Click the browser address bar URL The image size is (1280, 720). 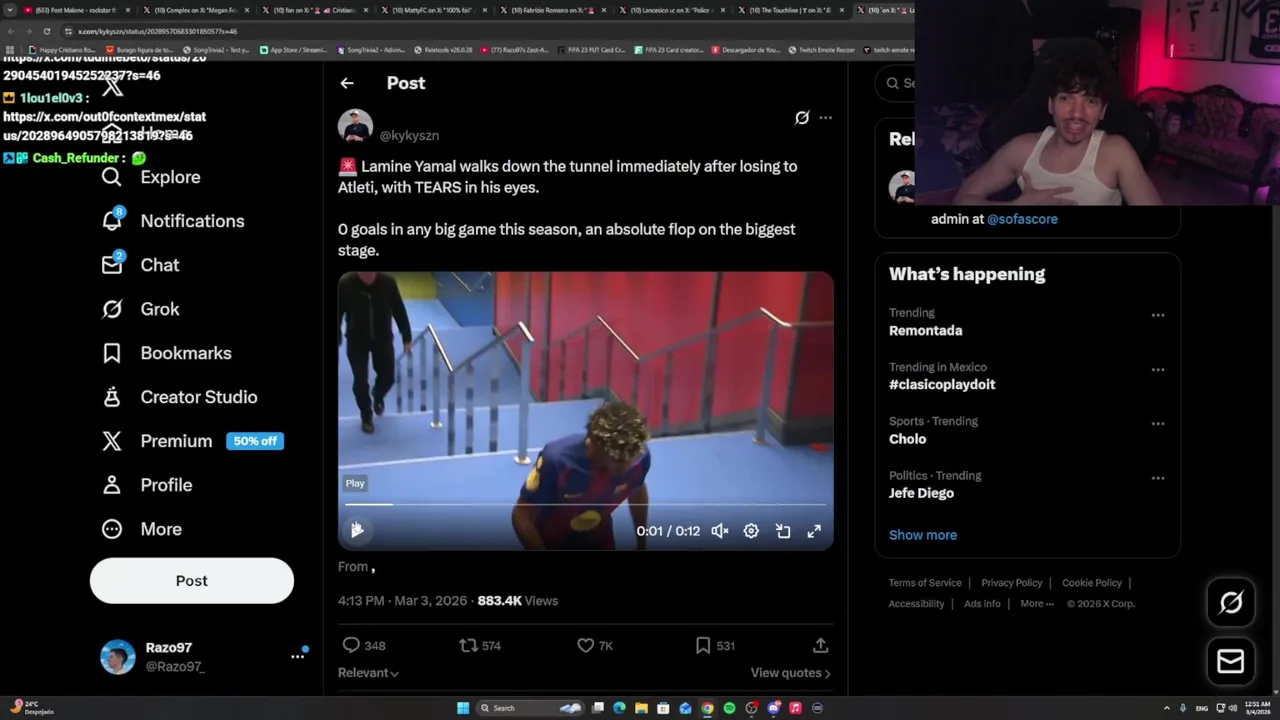pos(158,31)
